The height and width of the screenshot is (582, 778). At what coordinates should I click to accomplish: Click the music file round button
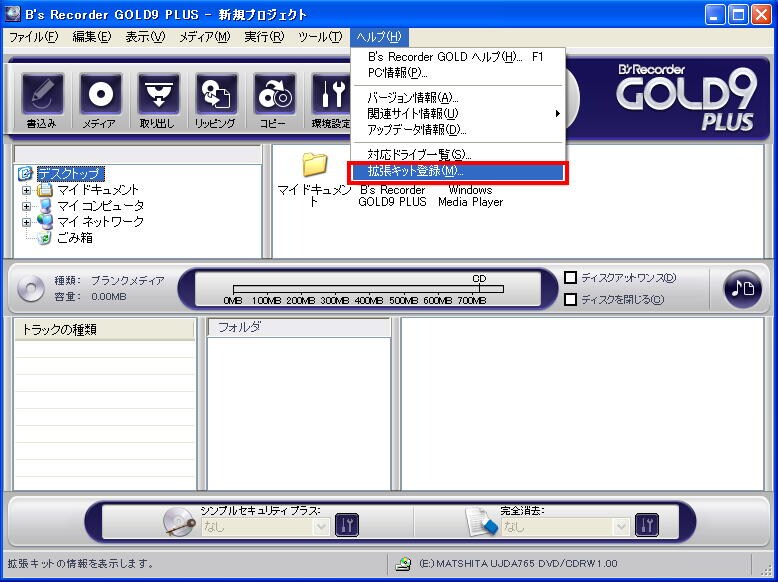point(742,289)
